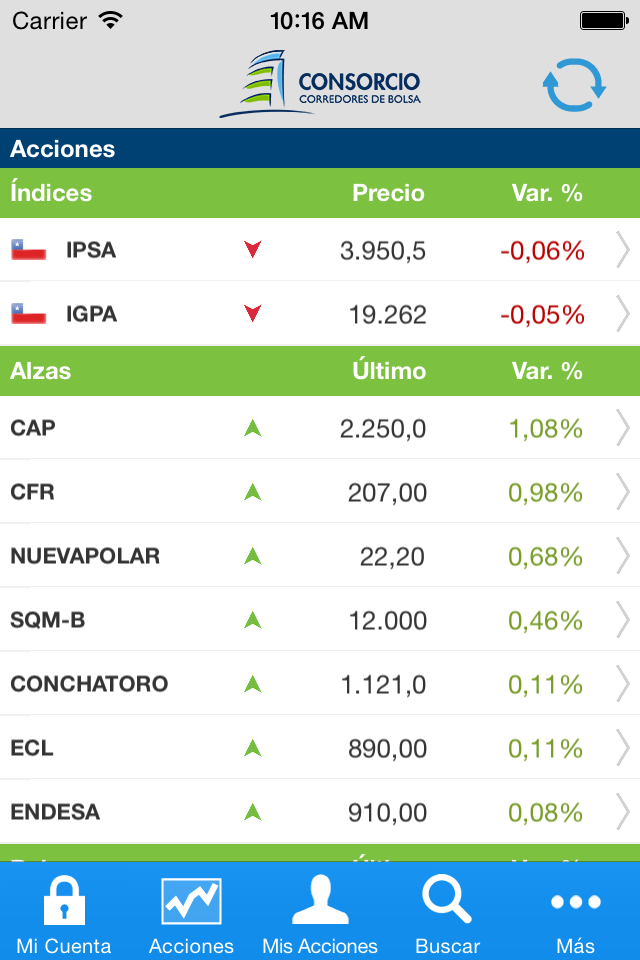Viewport: 640px width, 960px height.
Task: Open Mis Acciones person icon
Action: tap(320, 898)
